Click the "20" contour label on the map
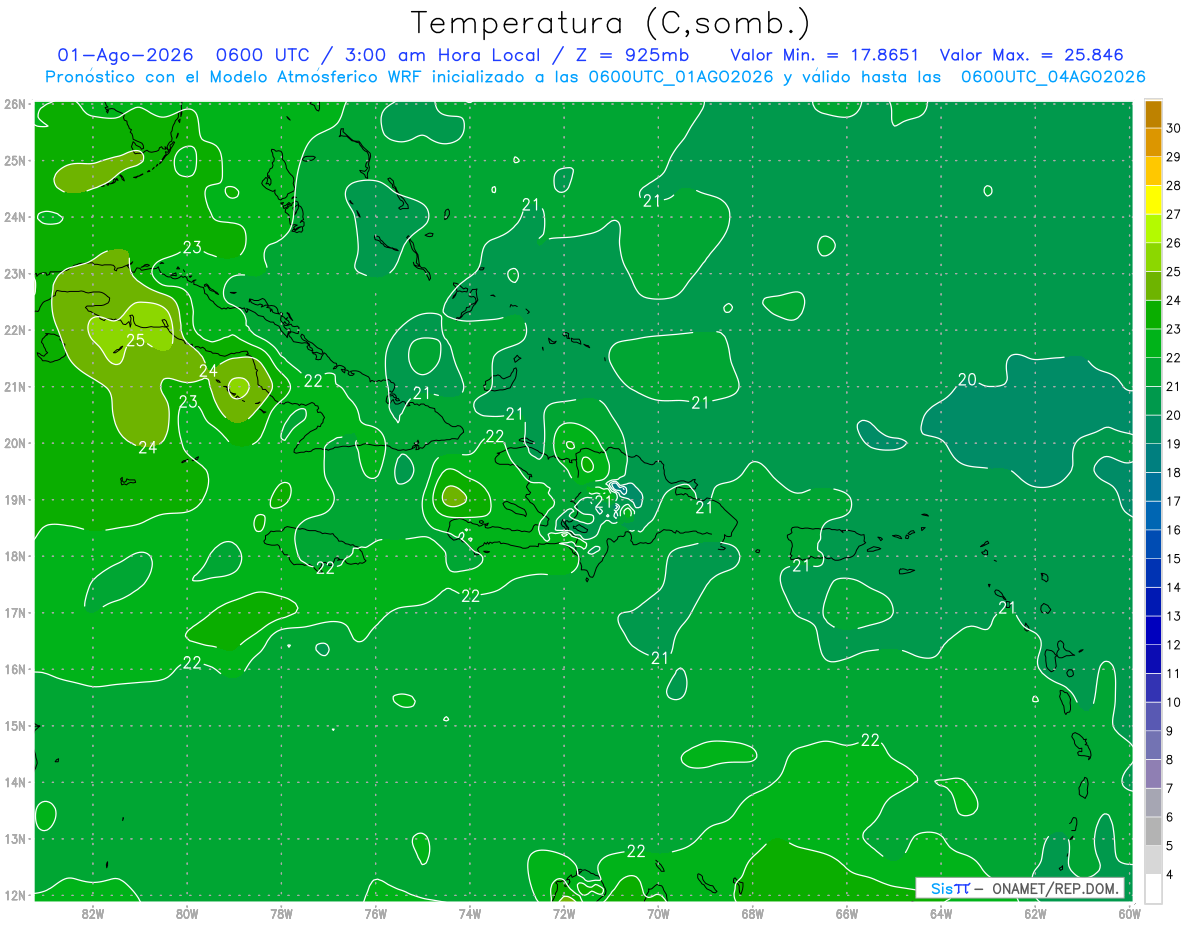 tap(967, 379)
